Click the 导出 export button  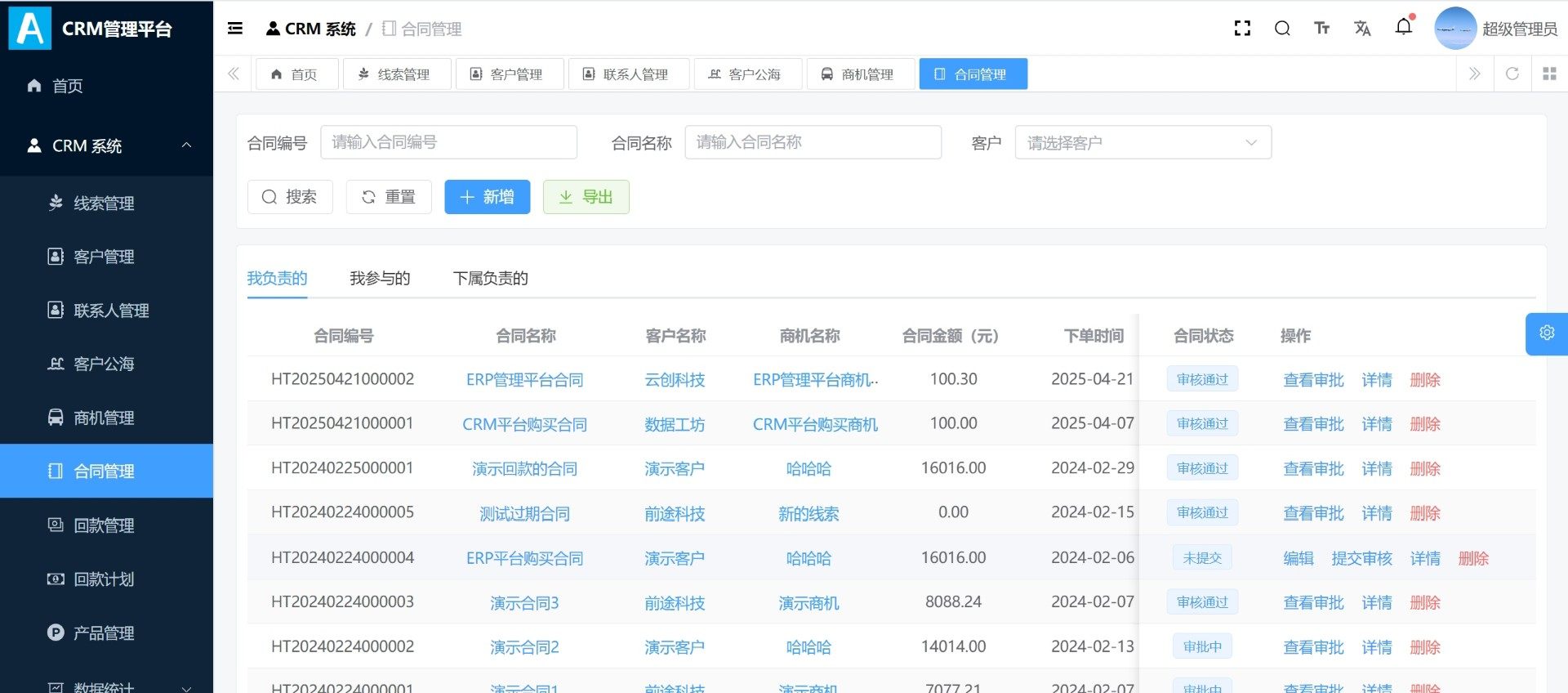click(586, 197)
